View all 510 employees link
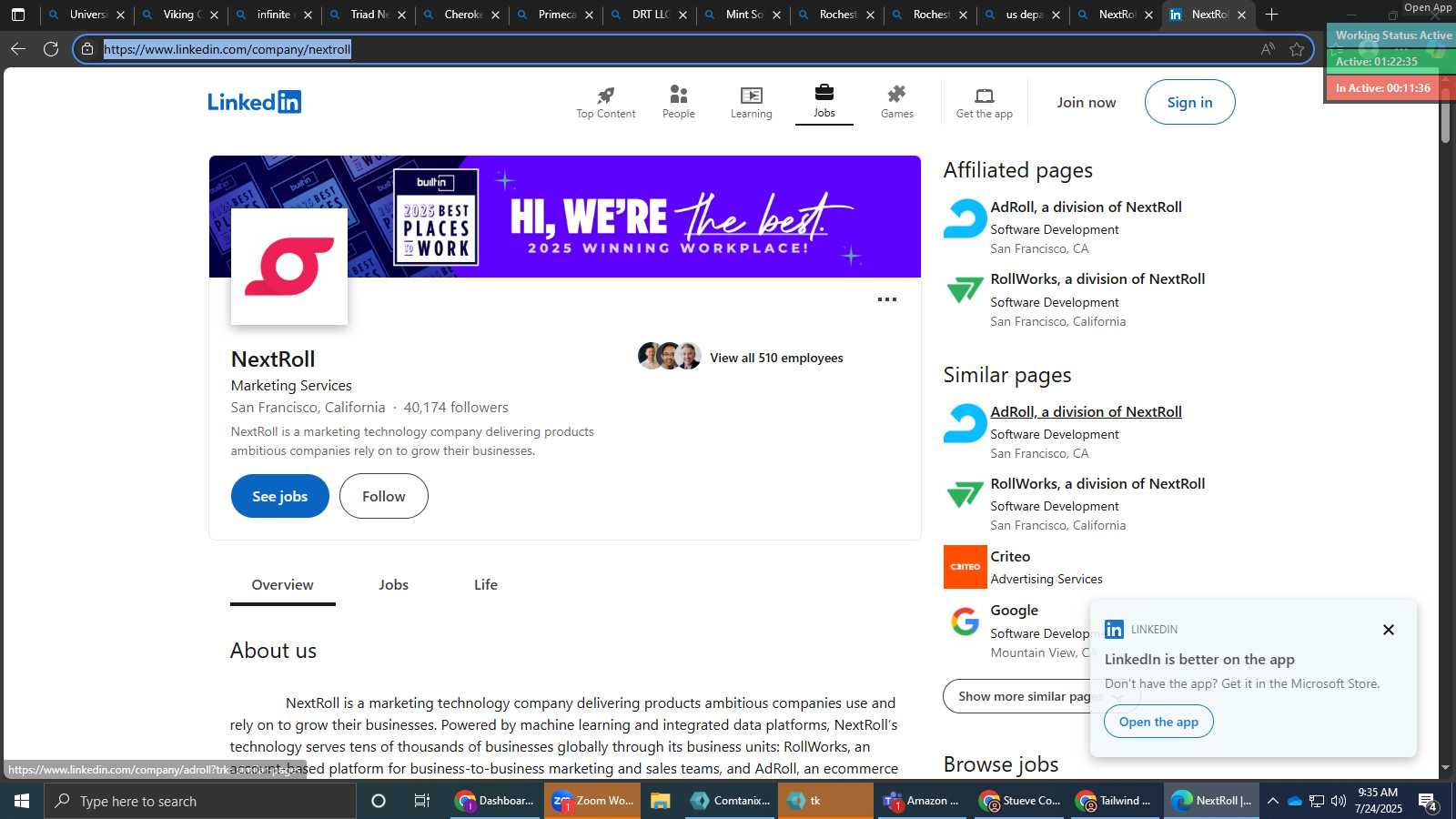The width and height of the screenshot is (1456, 819). point(776,358)
